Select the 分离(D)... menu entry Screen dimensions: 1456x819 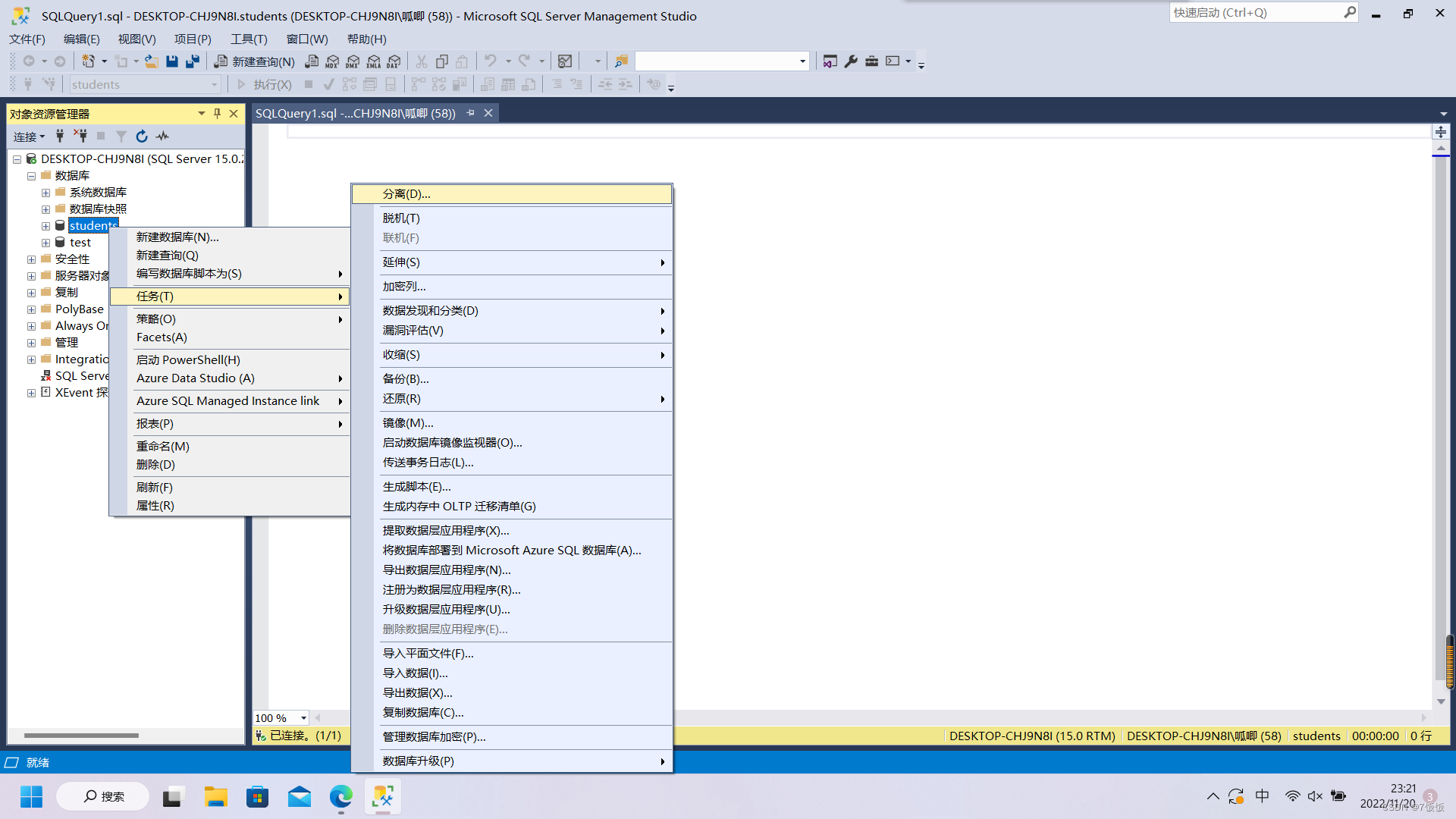pos(406,194)
